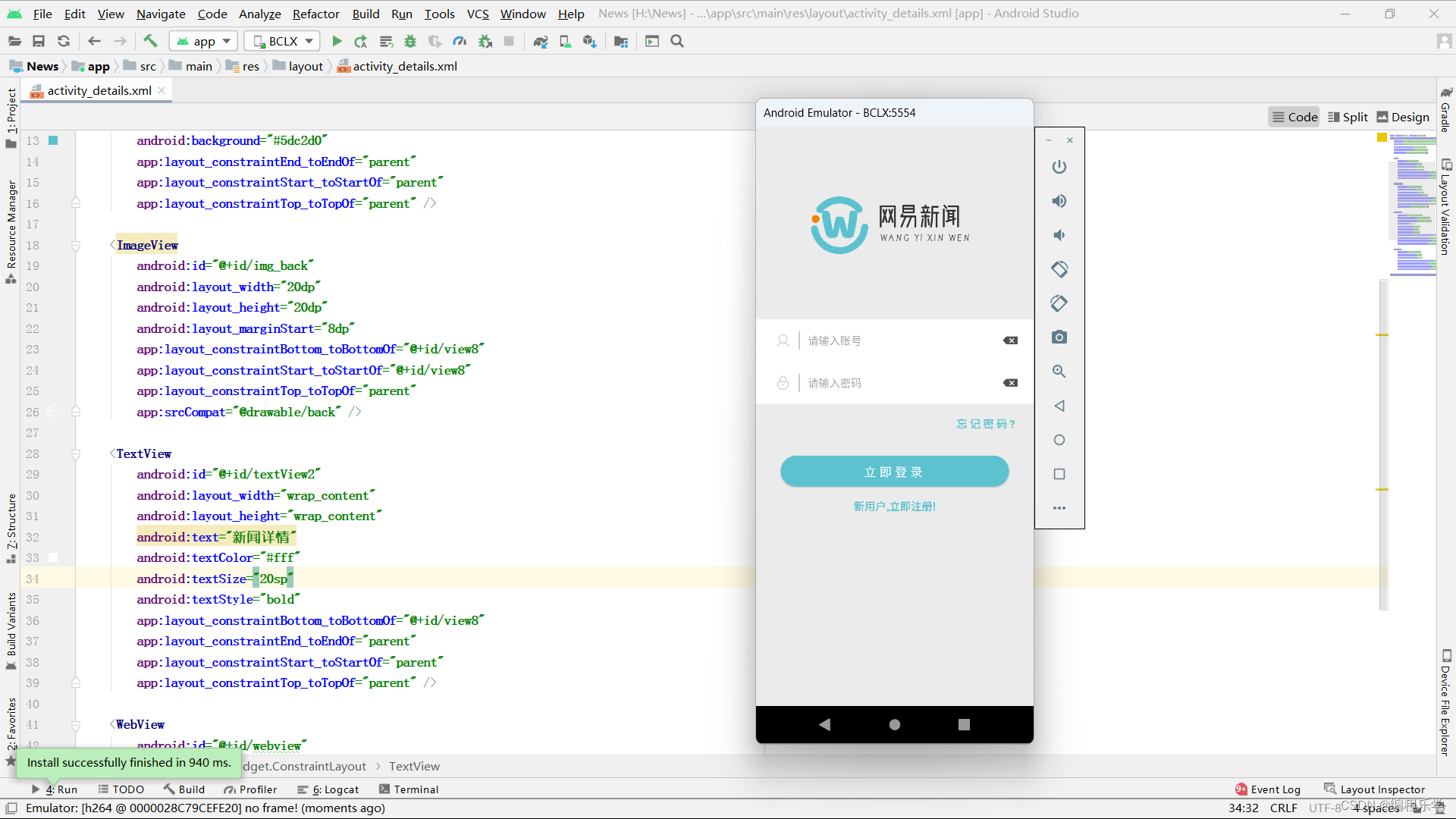Lower emulator volume with volume-down icon
This screenshot has width=1456, height=819.
coord(1059,235)
